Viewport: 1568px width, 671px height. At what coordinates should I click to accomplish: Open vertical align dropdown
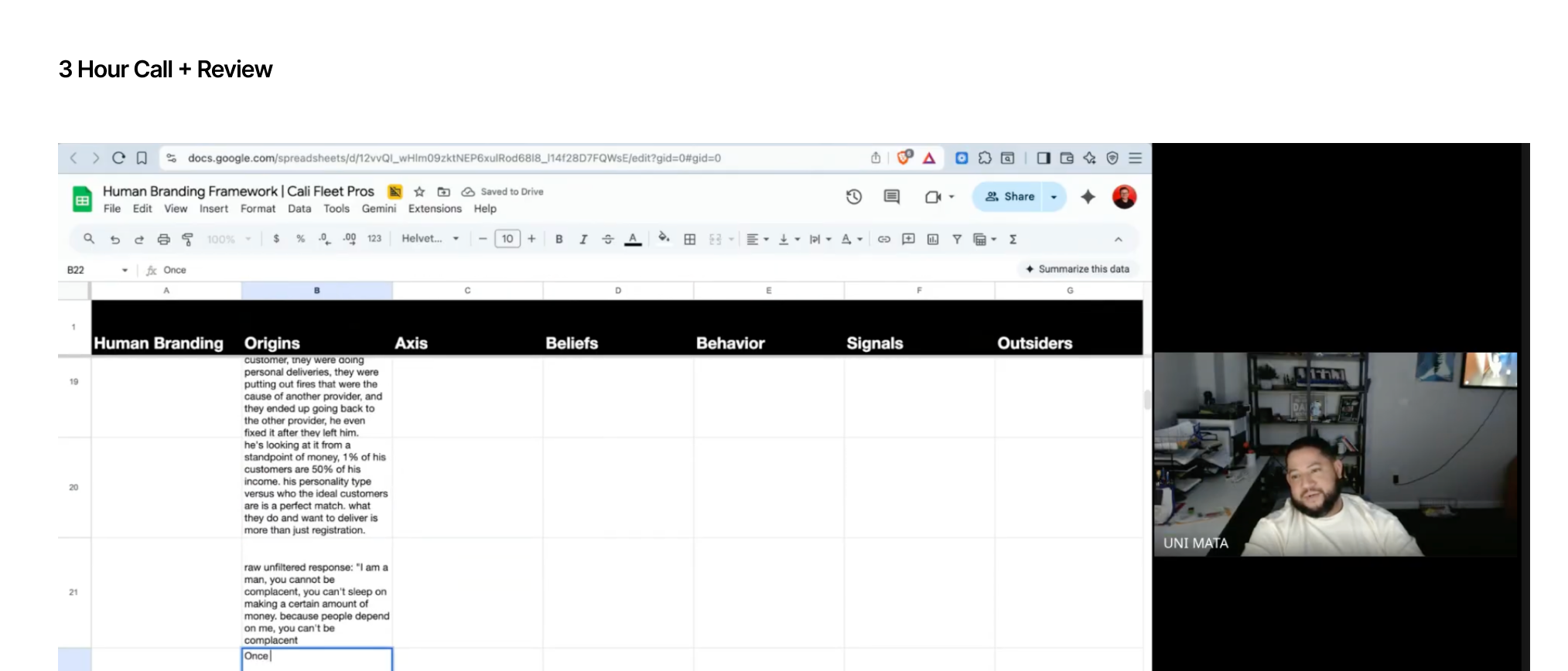[x=789, y=240]
